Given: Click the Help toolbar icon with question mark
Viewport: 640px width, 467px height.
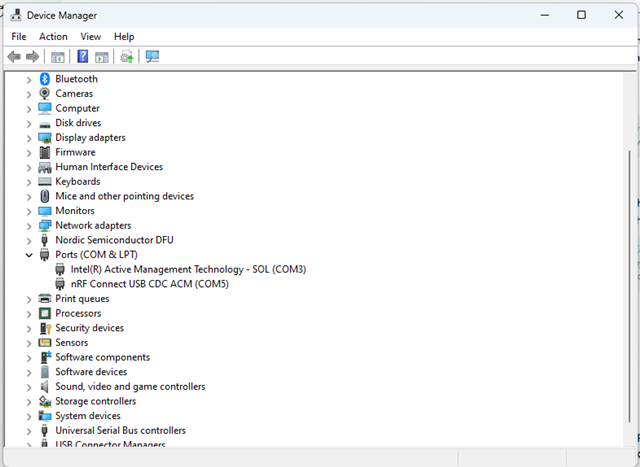Looking at the screenshot, I should tap(83, 57).
